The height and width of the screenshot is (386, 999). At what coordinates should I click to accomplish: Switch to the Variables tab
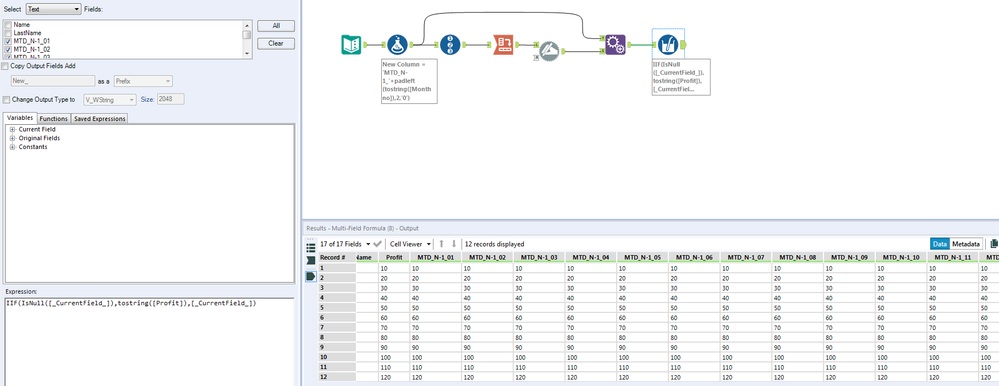coord(20,118)
